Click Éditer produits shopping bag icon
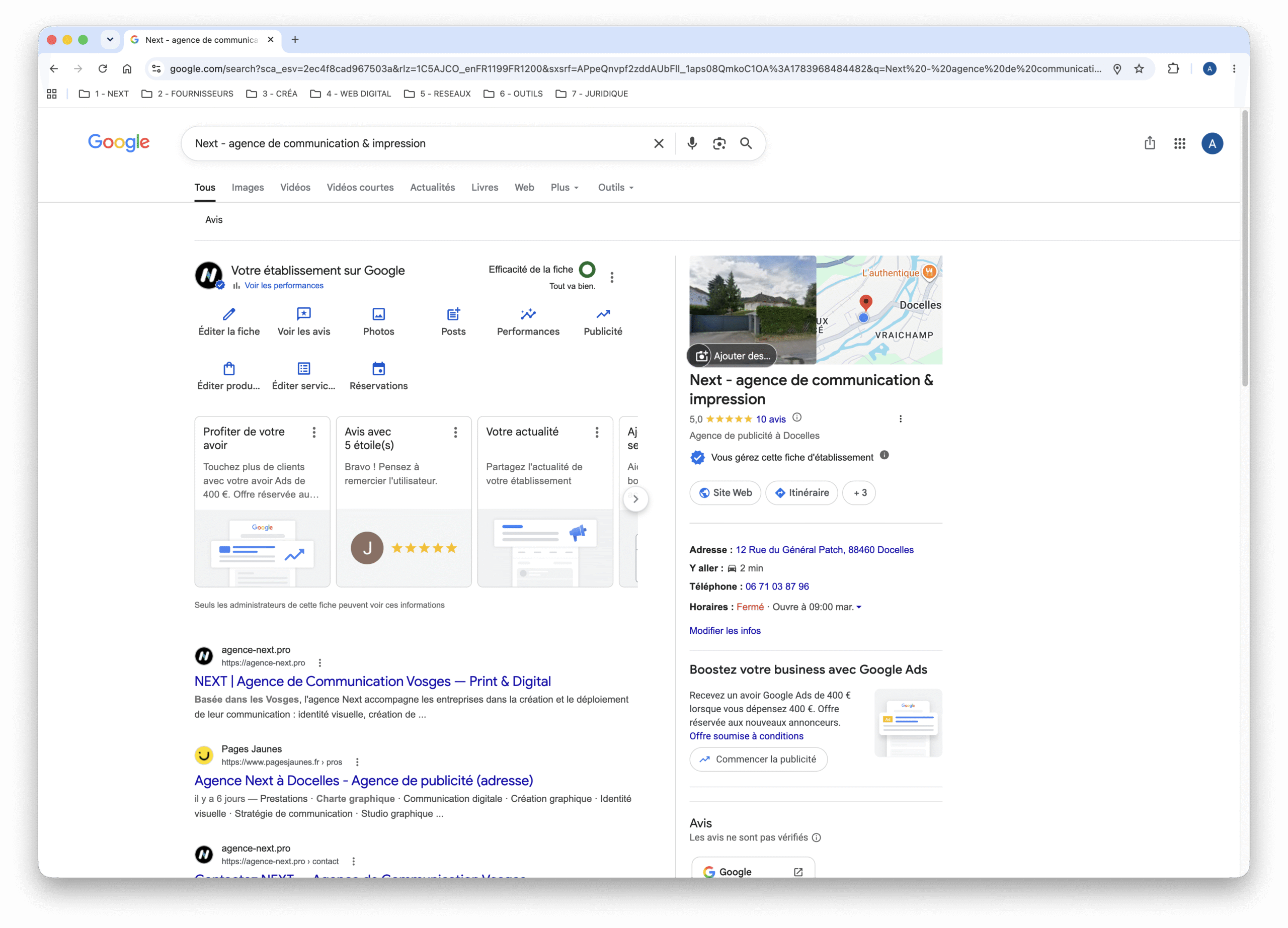Screen dimensions: 1288x928 tap(229, 368)
